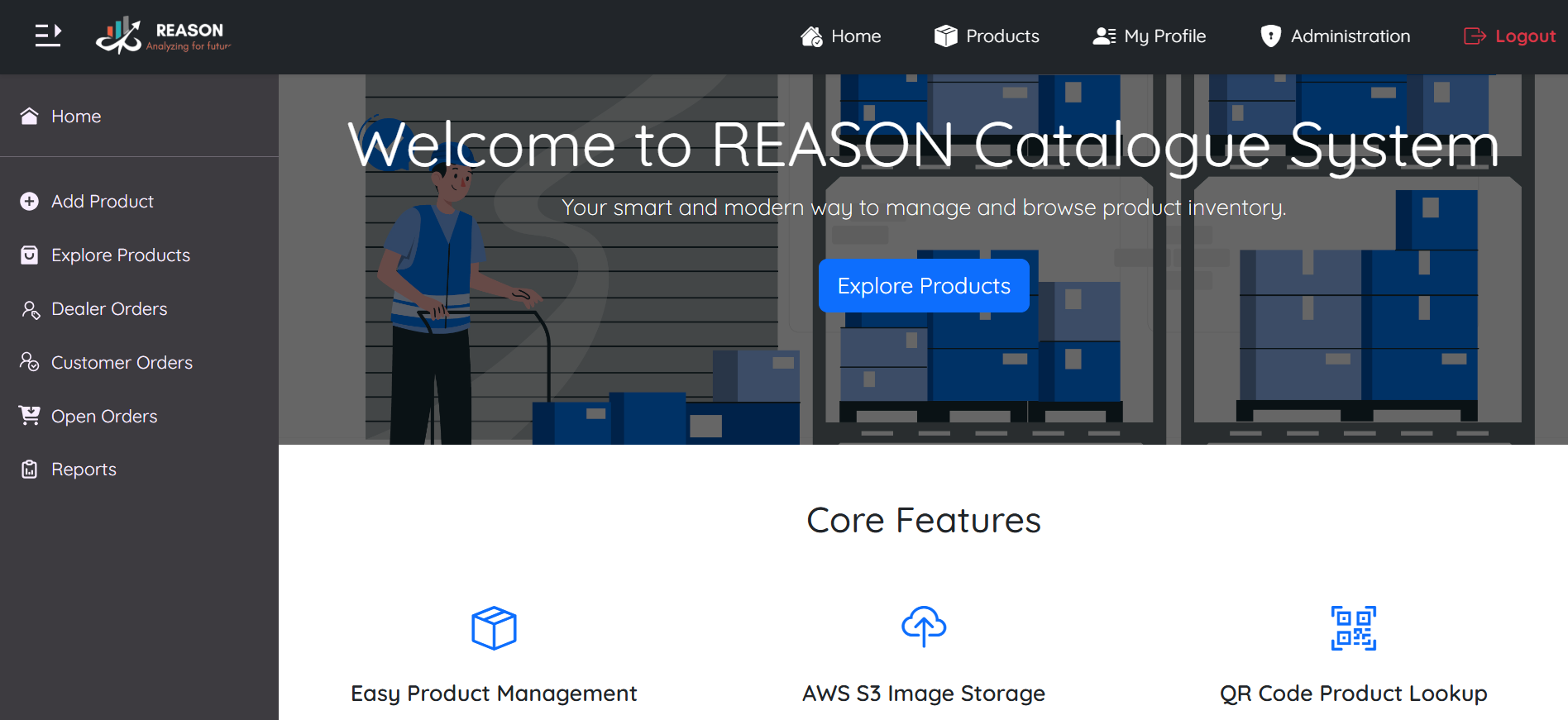Click the bag icon for Explore Products

point(30,255)
